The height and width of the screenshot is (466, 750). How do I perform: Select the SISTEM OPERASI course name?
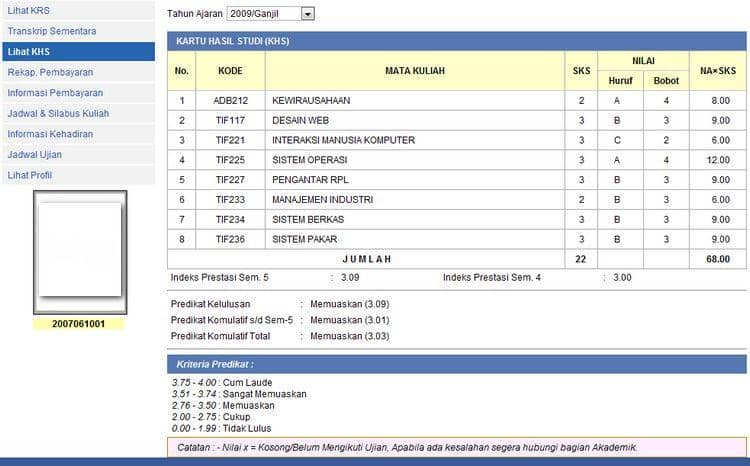(310, 160)
